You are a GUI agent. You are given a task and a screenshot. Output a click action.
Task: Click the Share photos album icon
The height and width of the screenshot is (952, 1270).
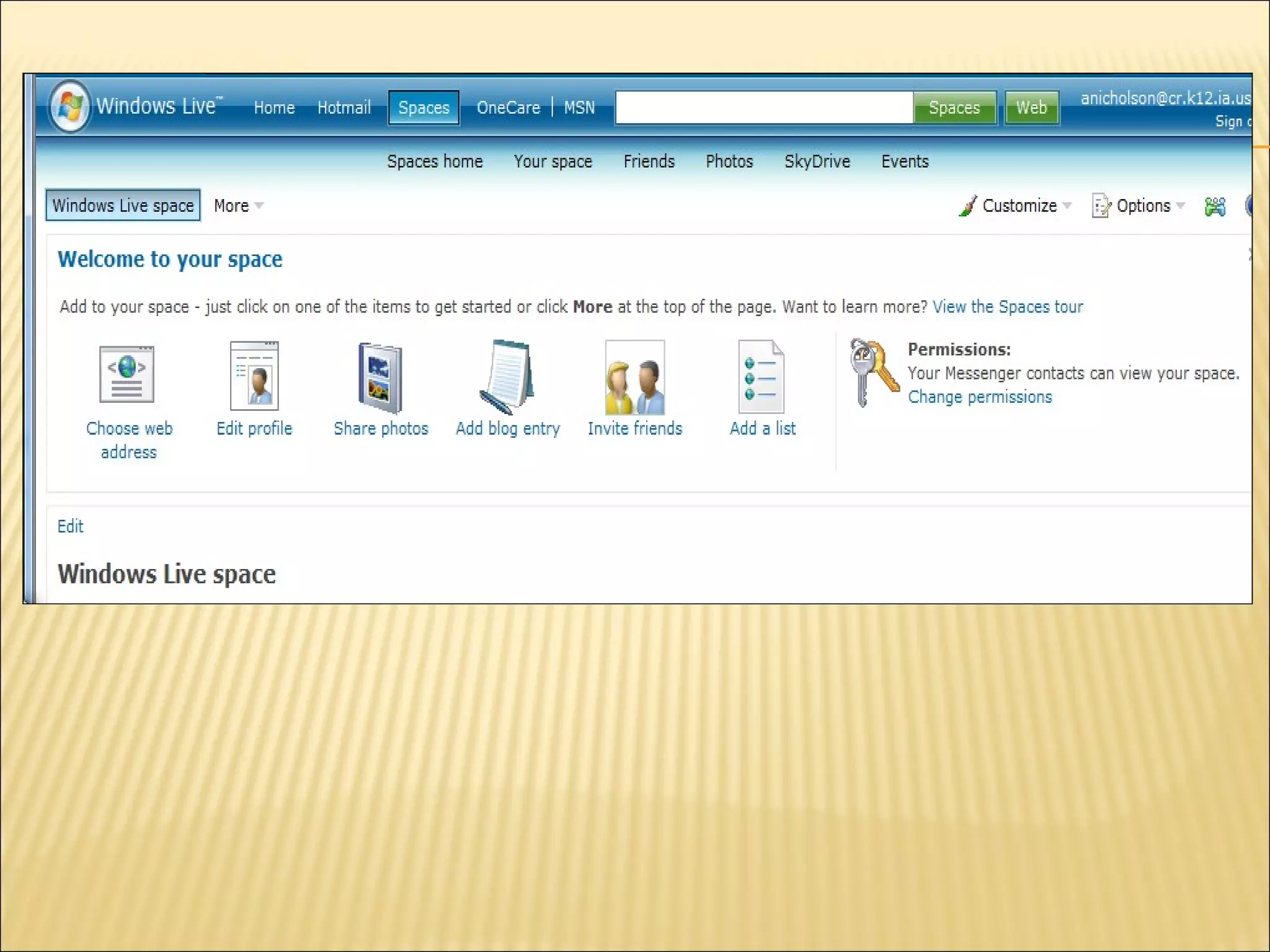tap(380, 377)
